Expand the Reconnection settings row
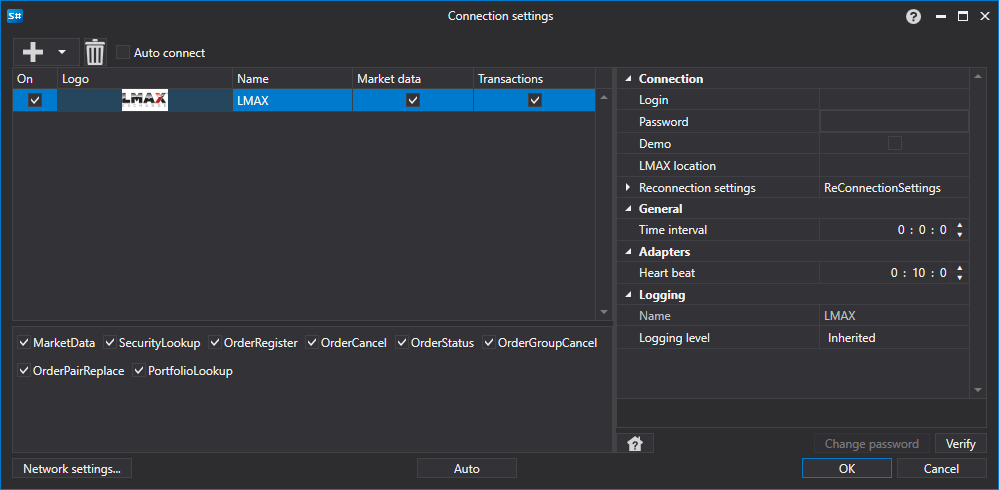Screen dimensions: 999x490 point(628,188)
